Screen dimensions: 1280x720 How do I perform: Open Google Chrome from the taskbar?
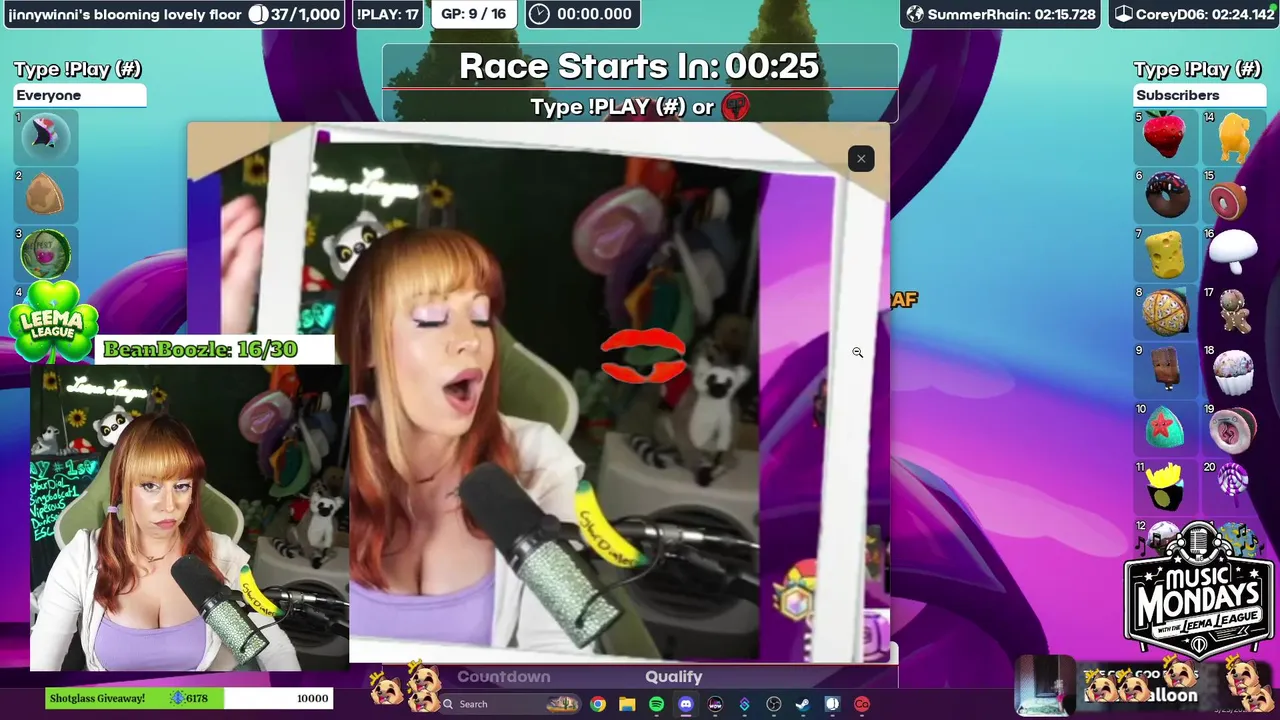598,704
